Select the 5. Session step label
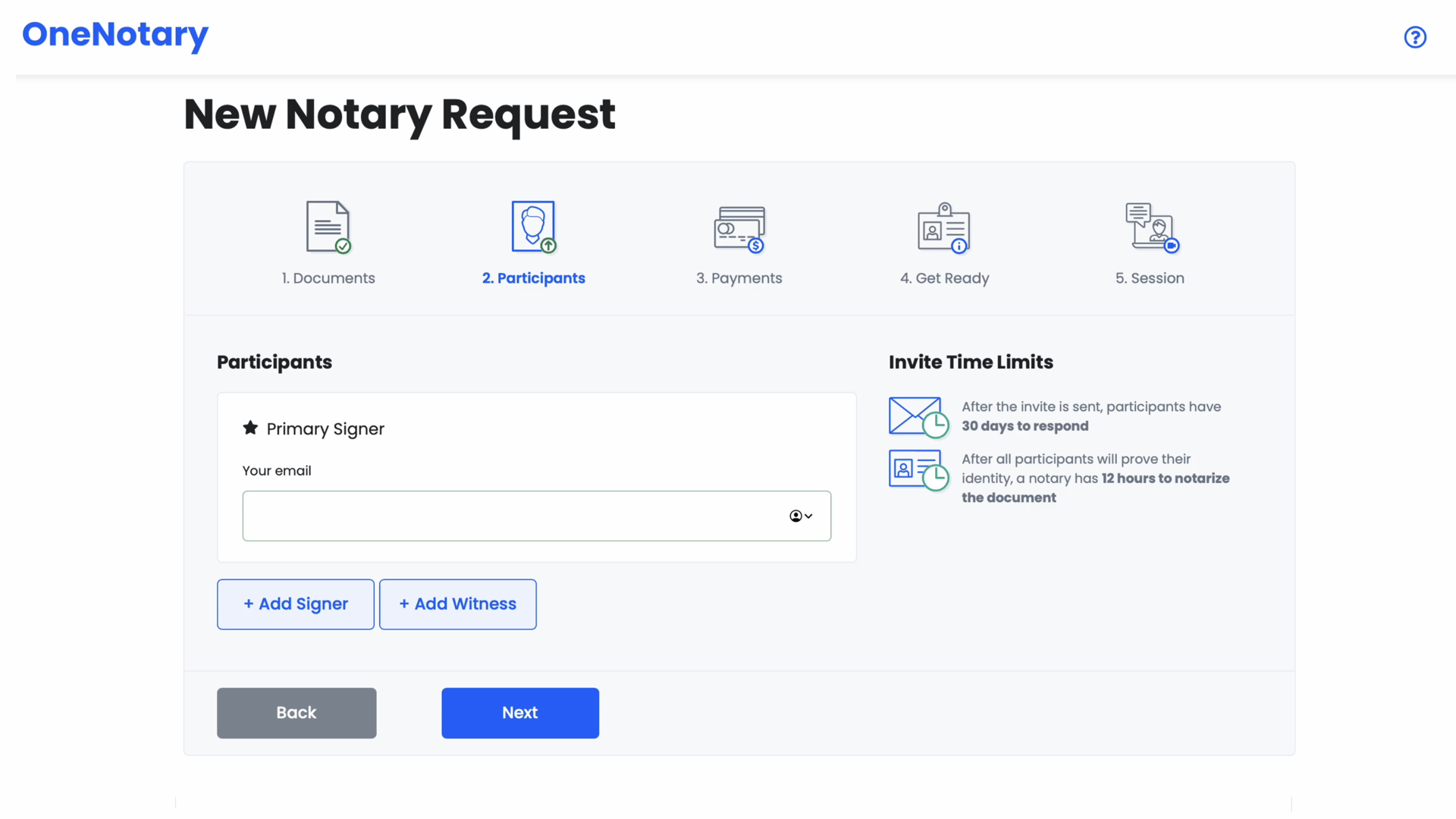The height and width of the screenshot is (819, 1456). (1150, 278)
